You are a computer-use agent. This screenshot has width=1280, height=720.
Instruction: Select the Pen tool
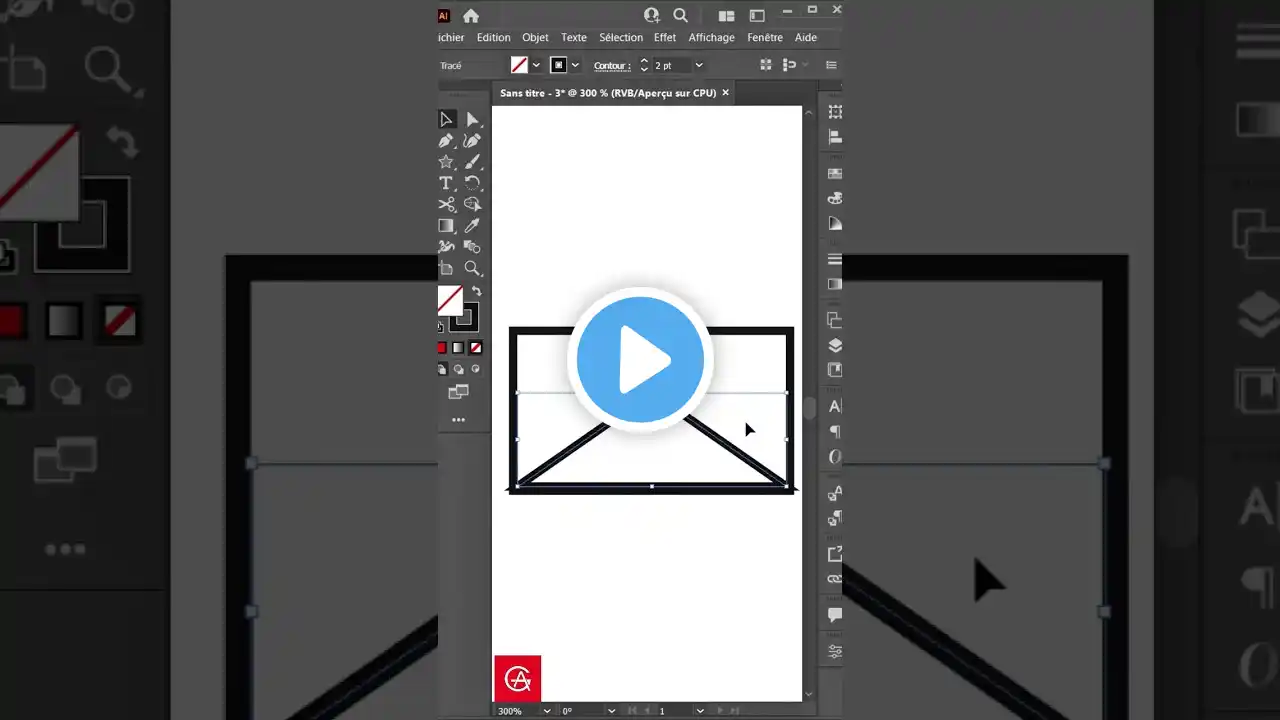pos(446,140)
